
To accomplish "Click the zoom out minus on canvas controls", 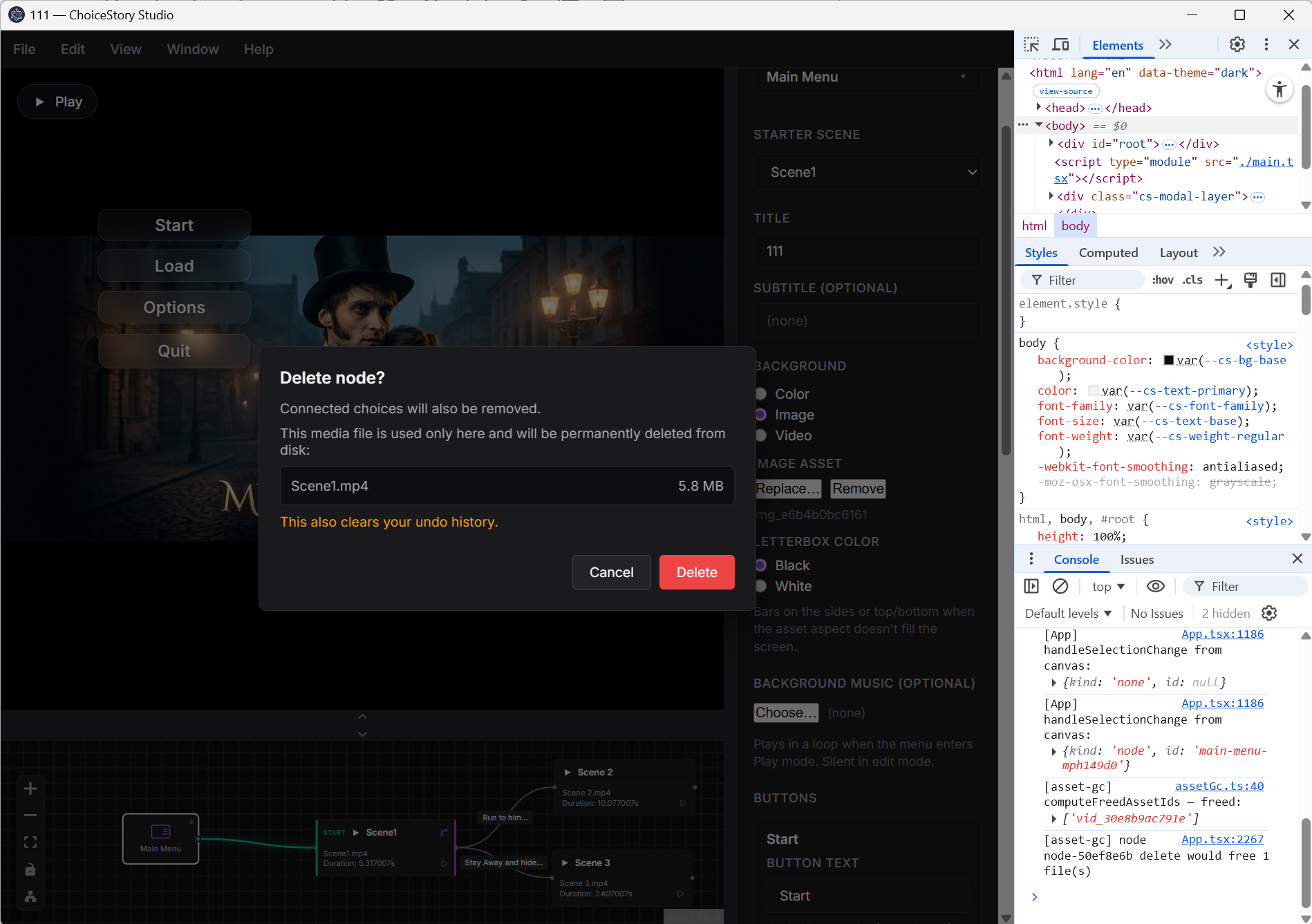I will [30, 815].
